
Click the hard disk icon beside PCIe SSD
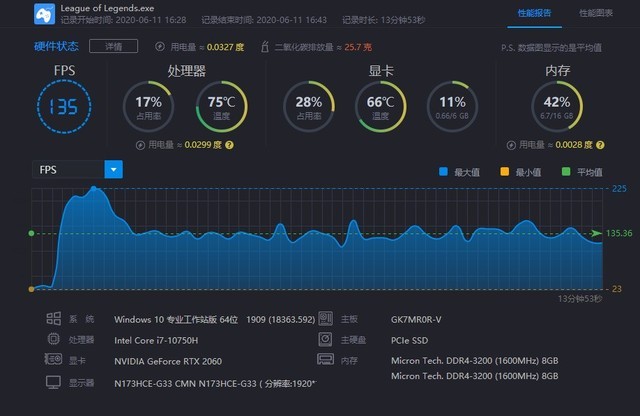[x=324, y=340]
